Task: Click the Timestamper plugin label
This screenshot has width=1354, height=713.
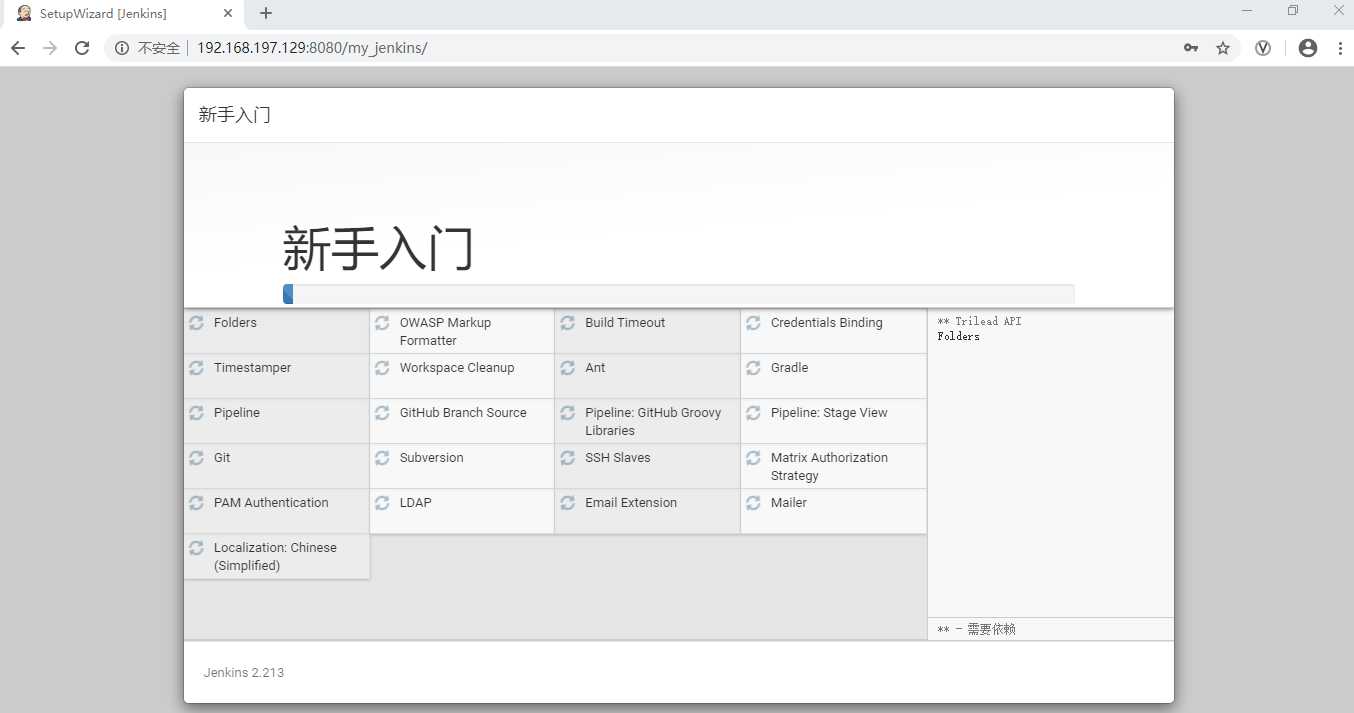Action: tap(253, 368)
